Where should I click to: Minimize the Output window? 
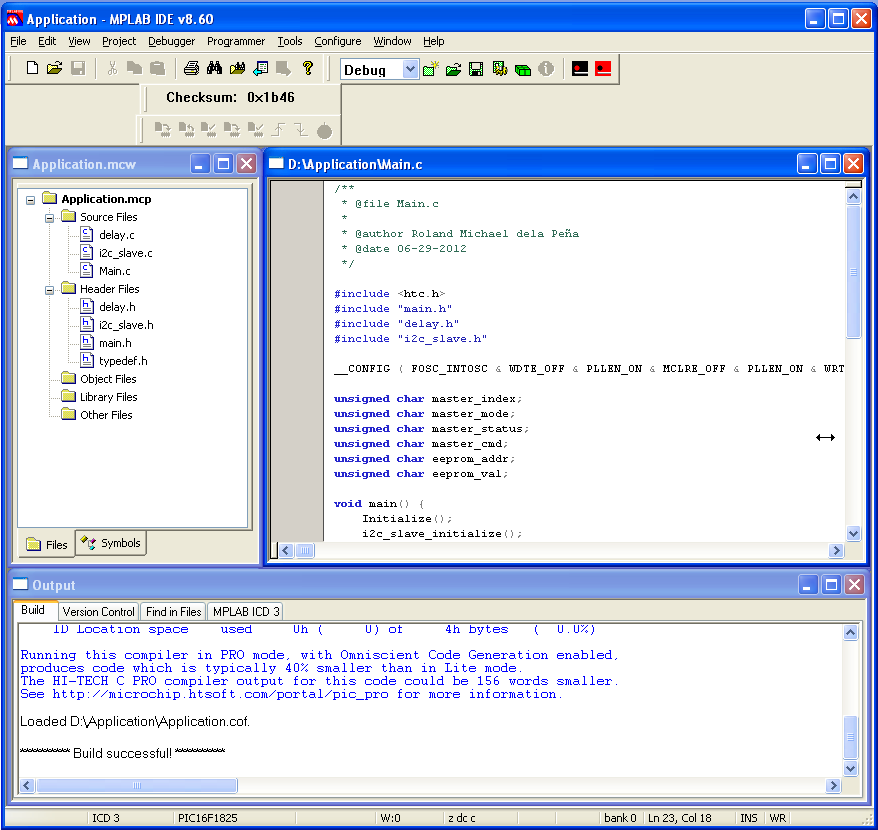pos(807,585)
